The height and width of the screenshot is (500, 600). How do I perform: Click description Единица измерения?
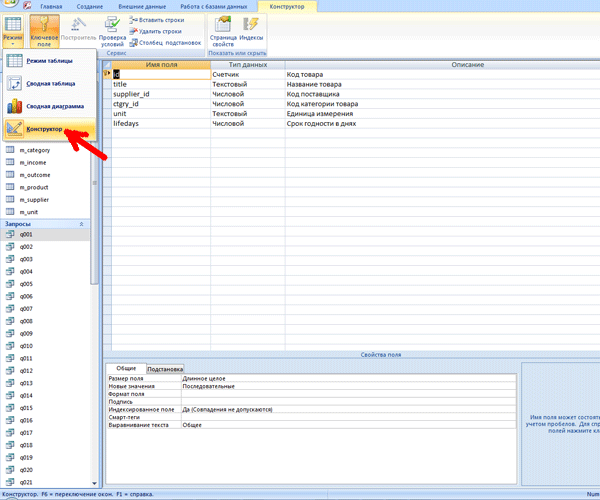coord(320,114)
